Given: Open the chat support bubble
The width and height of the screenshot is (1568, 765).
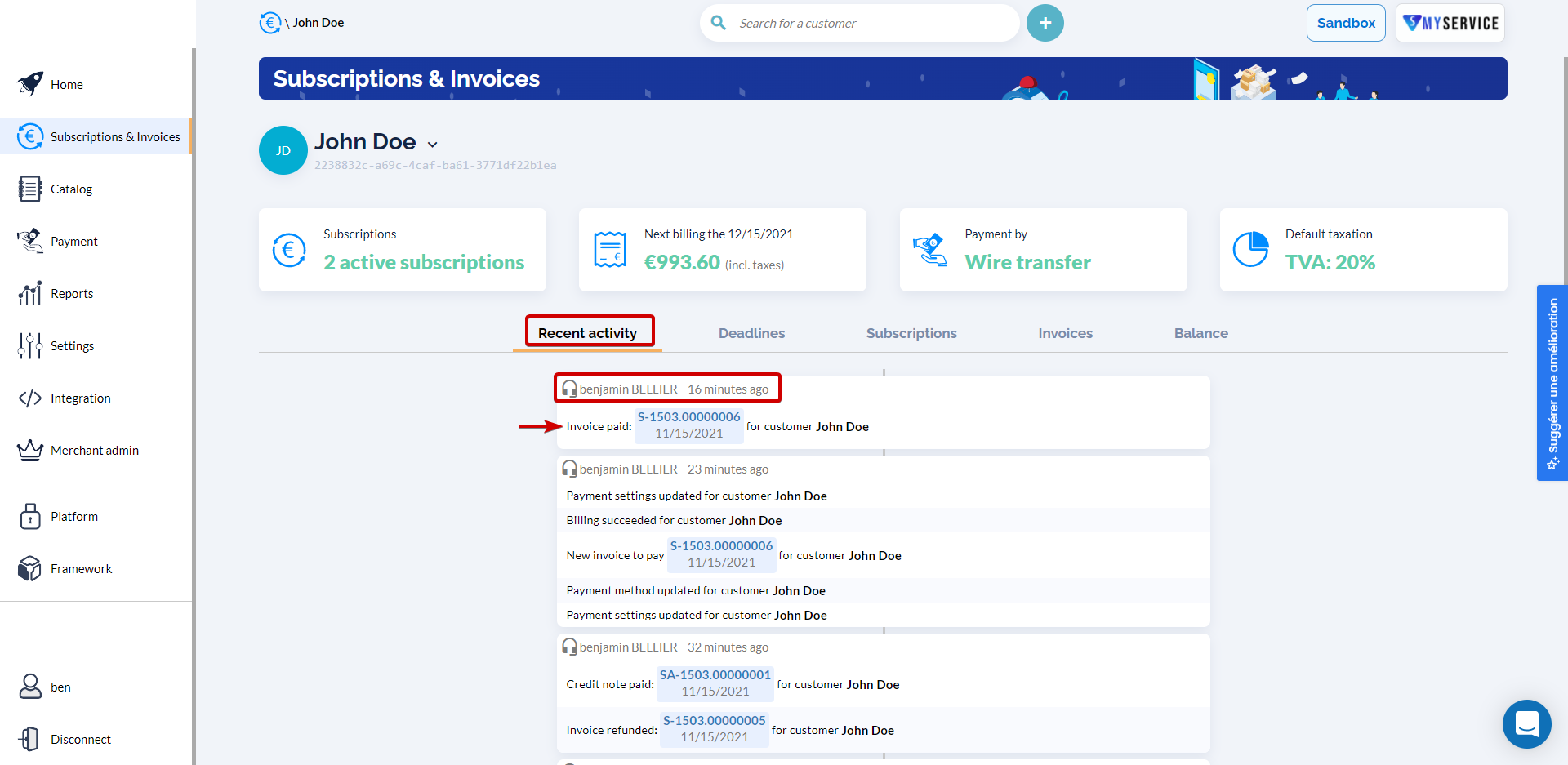Looking at the screenshot, I should (x=1527, y=724).
